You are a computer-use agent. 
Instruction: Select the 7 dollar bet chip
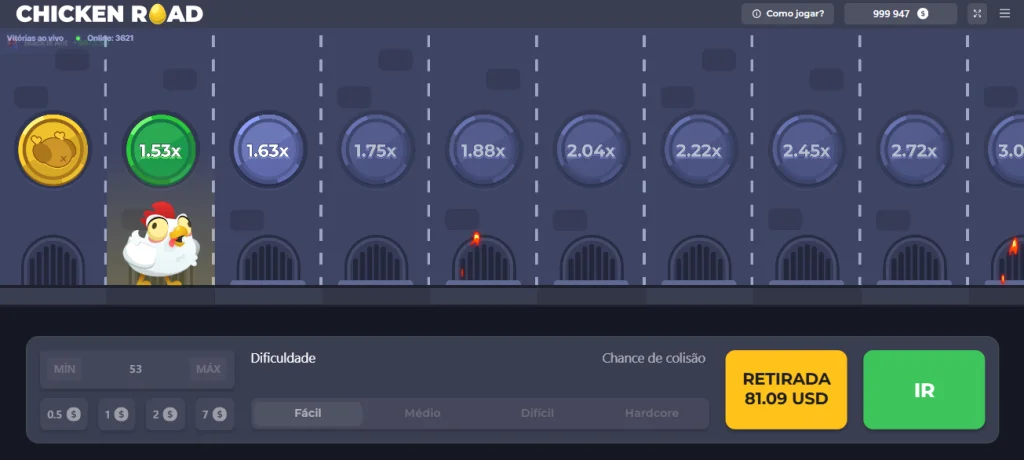(x=215, y=414)
